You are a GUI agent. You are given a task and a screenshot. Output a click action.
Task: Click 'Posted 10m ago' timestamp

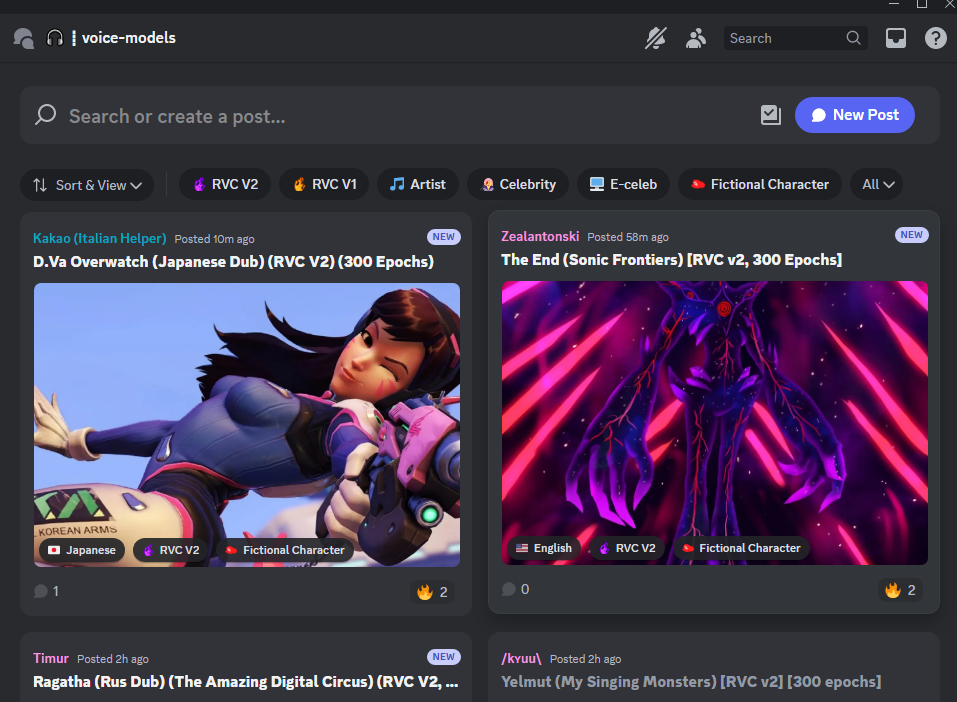(214, 239)
